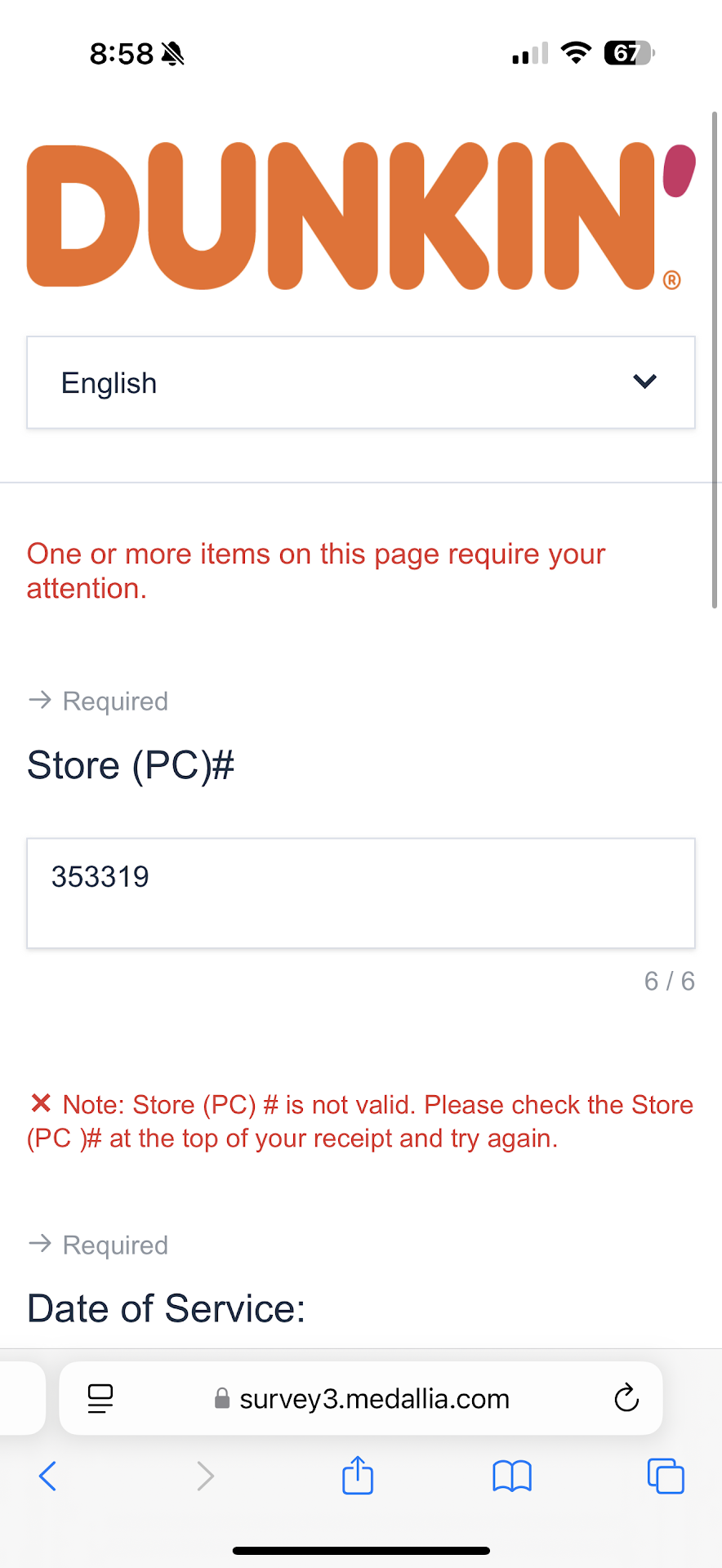722x1568 pixels.
Task: Tap the 8:58 clock in status bar
Action: point(121,54)
